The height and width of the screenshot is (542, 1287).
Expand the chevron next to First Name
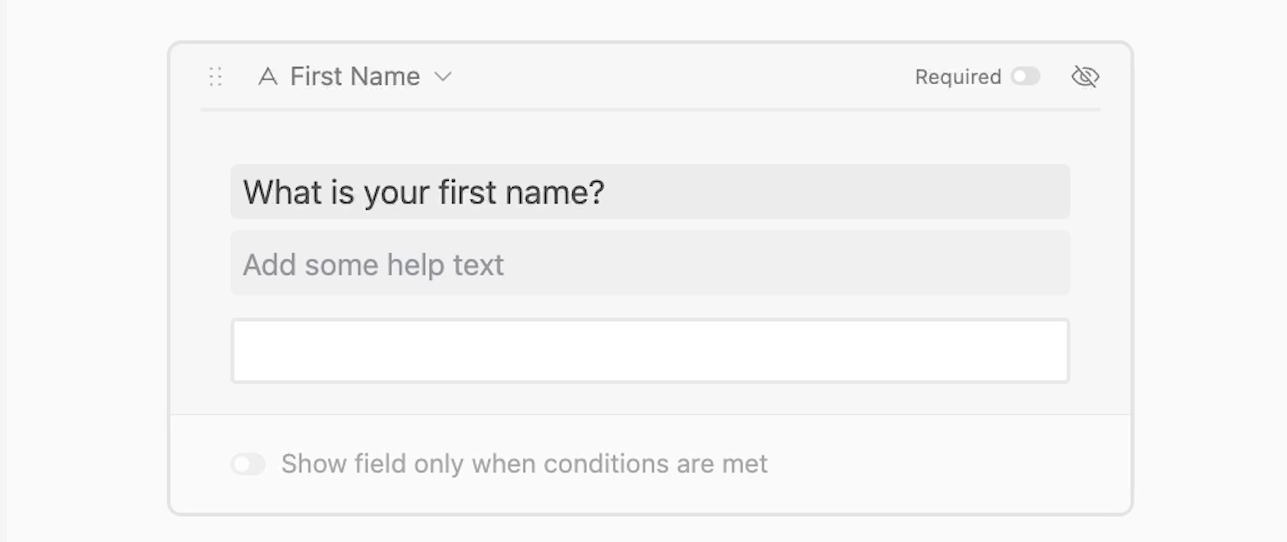[443, 77]
